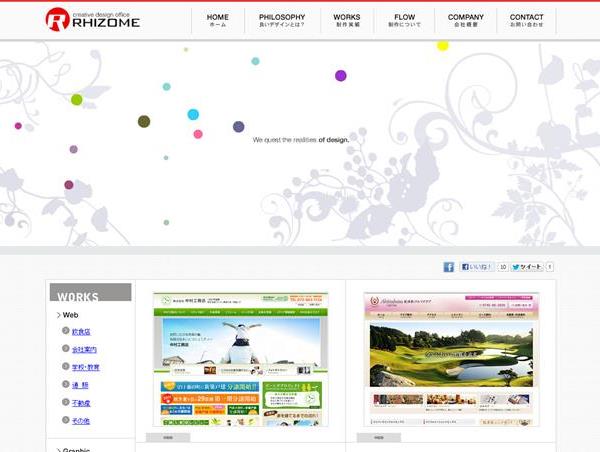The width and height of the screenshot is (600, 452).
Task: Open the CONTACT navigation item
Action: tap(527, 20)
